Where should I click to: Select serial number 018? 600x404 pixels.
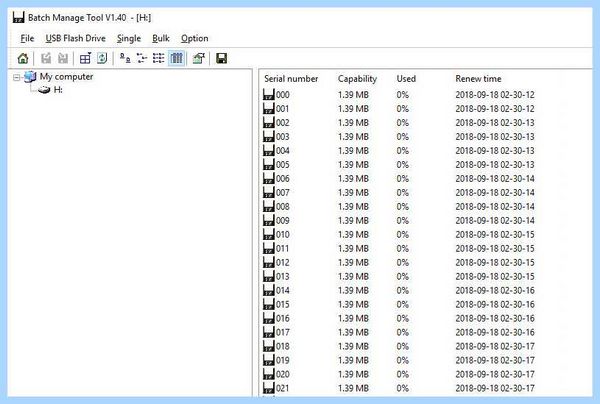point(283,346)
